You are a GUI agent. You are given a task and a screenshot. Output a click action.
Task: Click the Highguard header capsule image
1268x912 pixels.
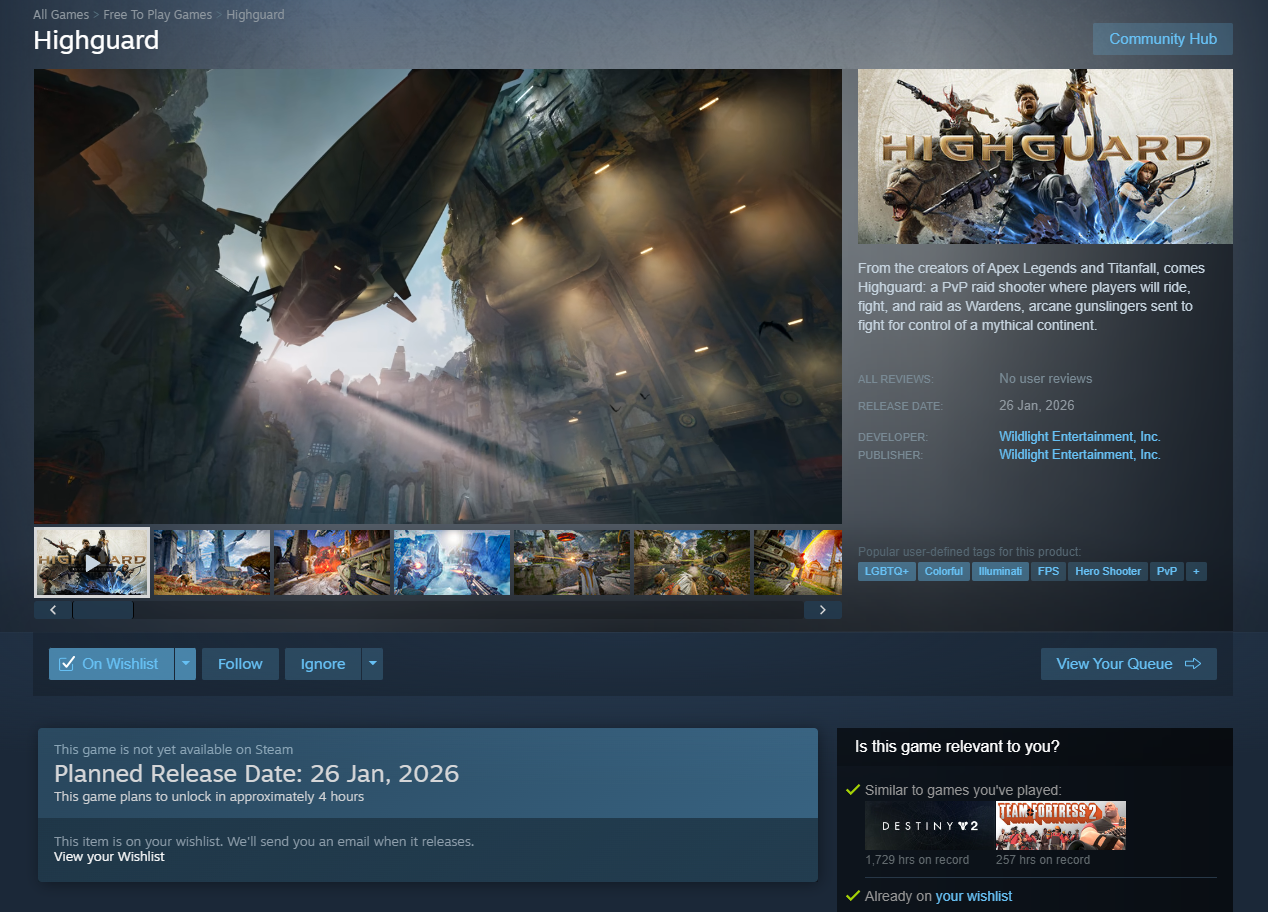(1045, 156)
